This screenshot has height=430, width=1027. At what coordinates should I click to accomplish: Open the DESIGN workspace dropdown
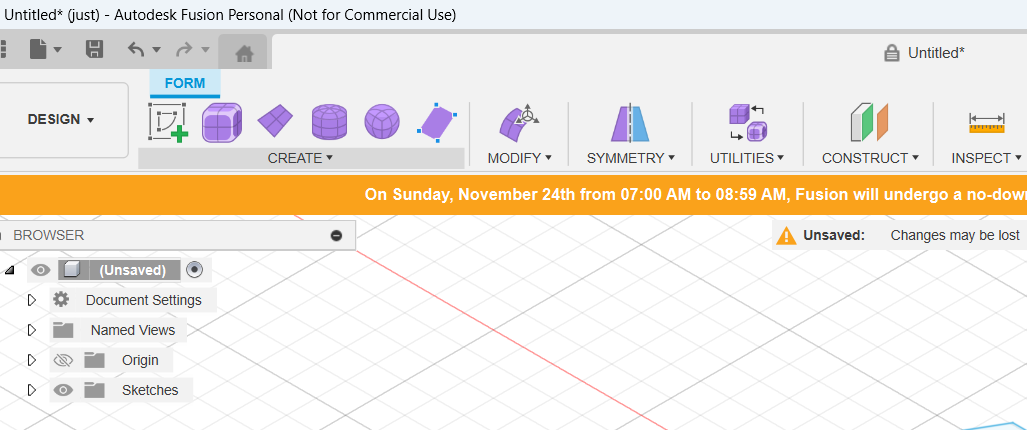pos(62,119)
